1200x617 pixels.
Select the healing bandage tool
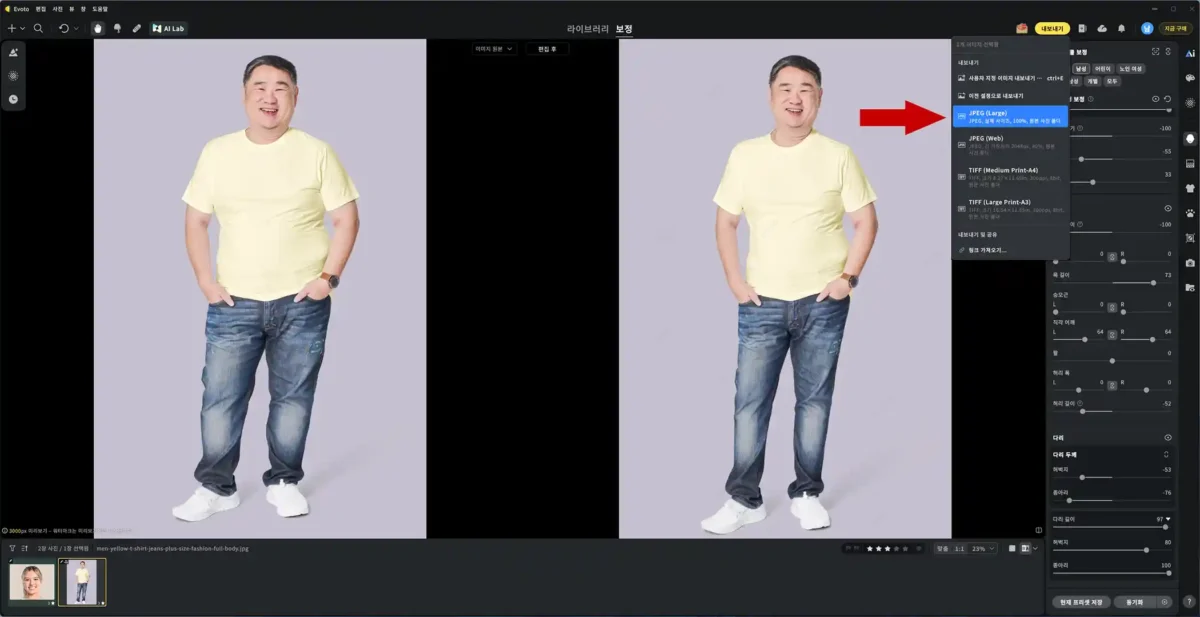(136, 28)
